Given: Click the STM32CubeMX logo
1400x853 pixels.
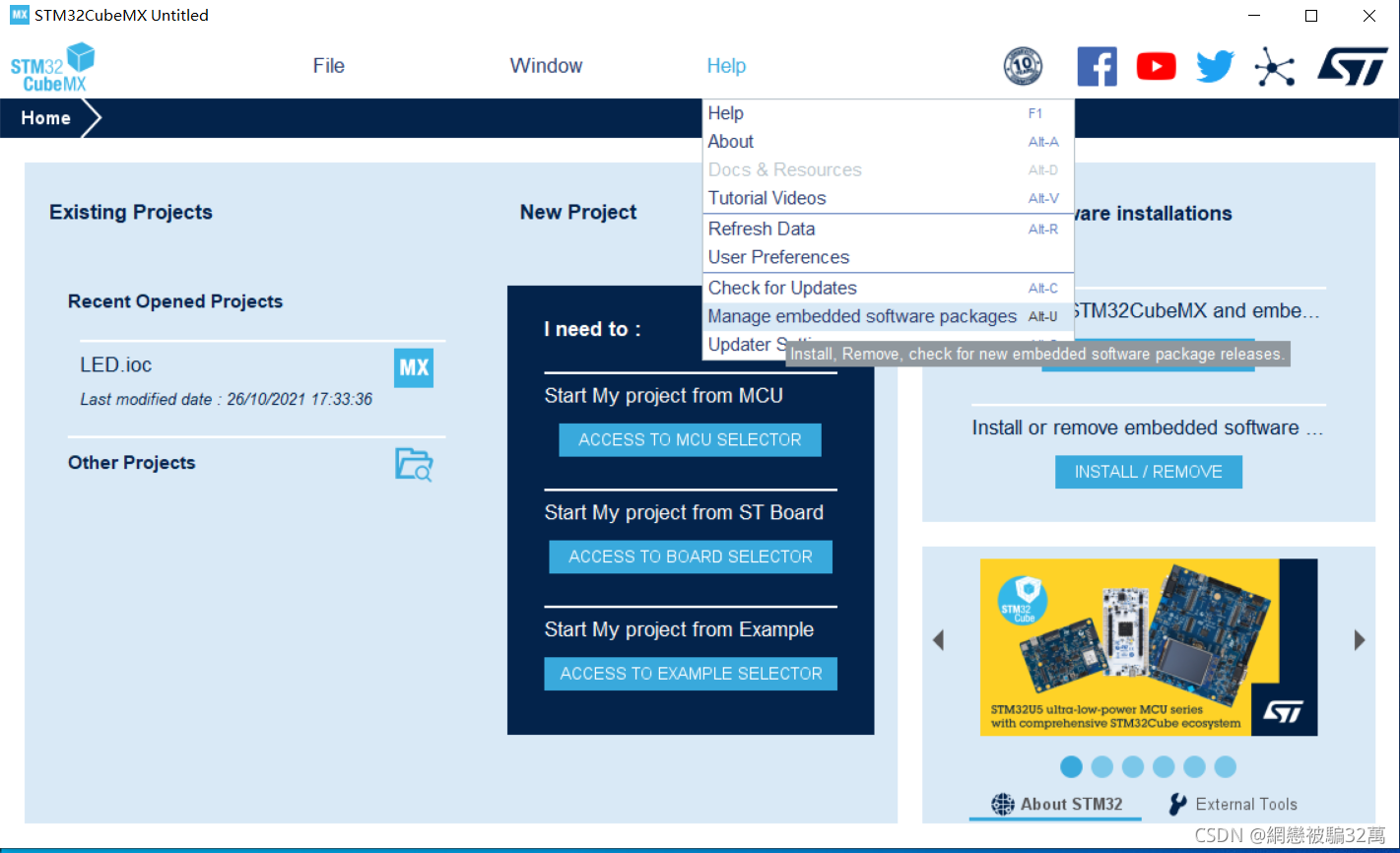Looking at the screenshot, I should (x=53, y=67).
